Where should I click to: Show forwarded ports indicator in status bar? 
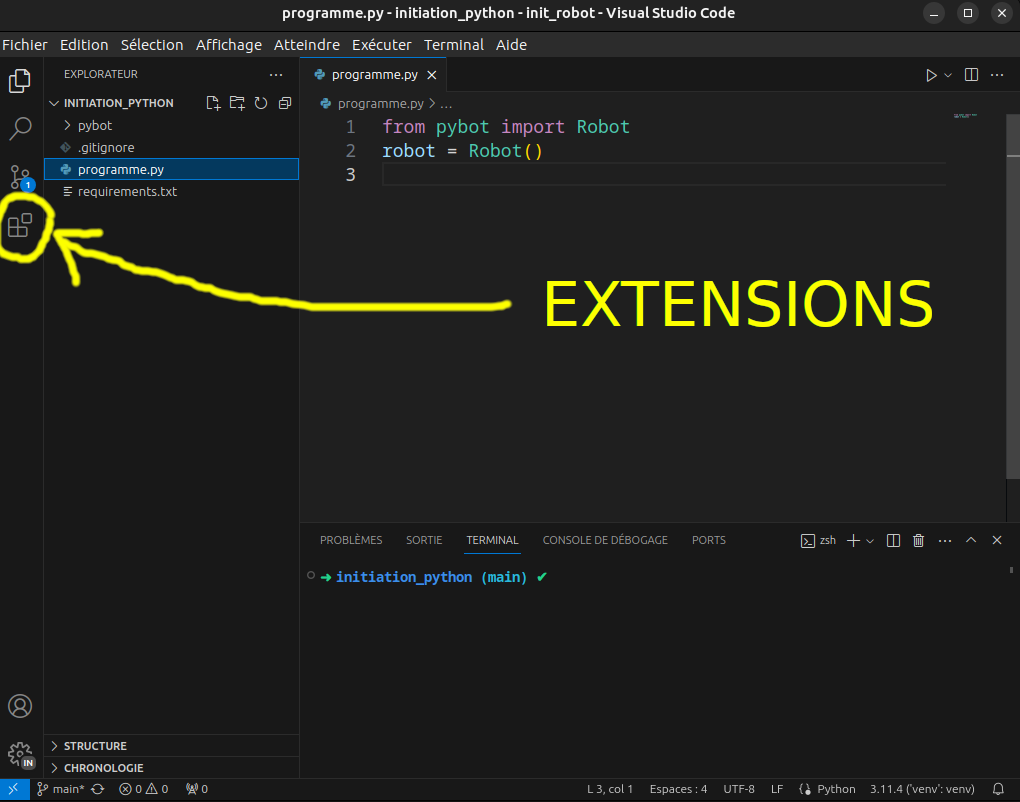coord(196,789)
